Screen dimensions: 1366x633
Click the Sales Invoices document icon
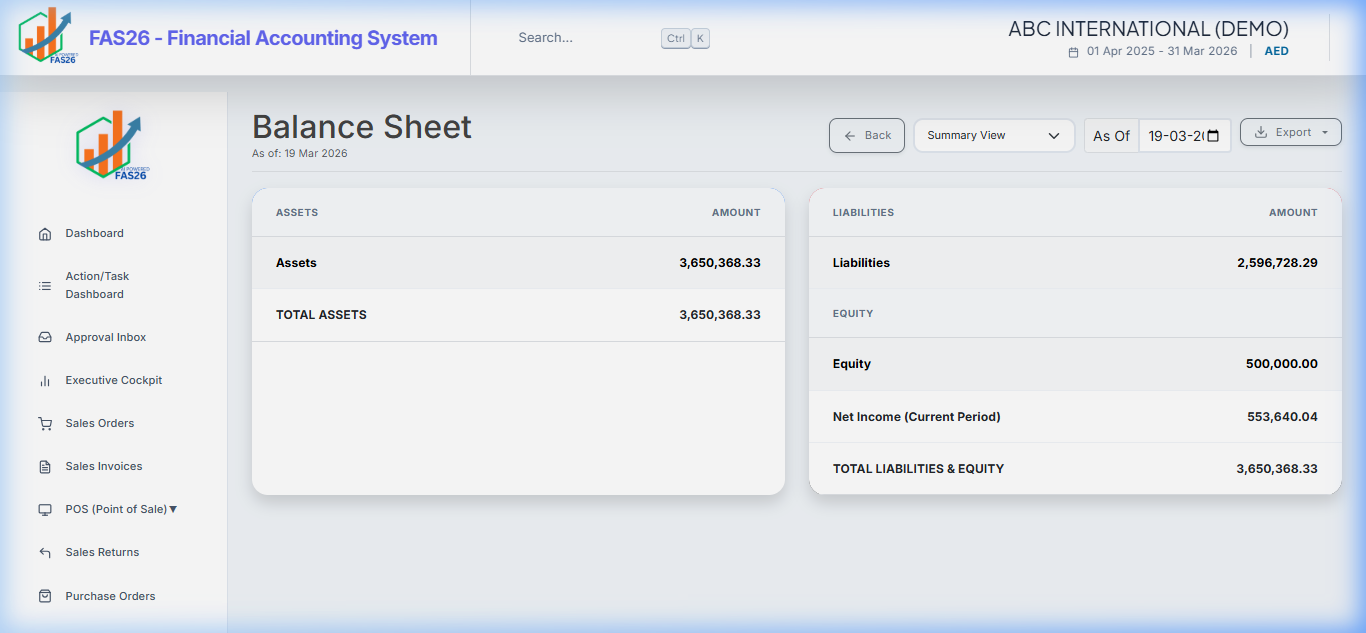(x=45, y=467)
